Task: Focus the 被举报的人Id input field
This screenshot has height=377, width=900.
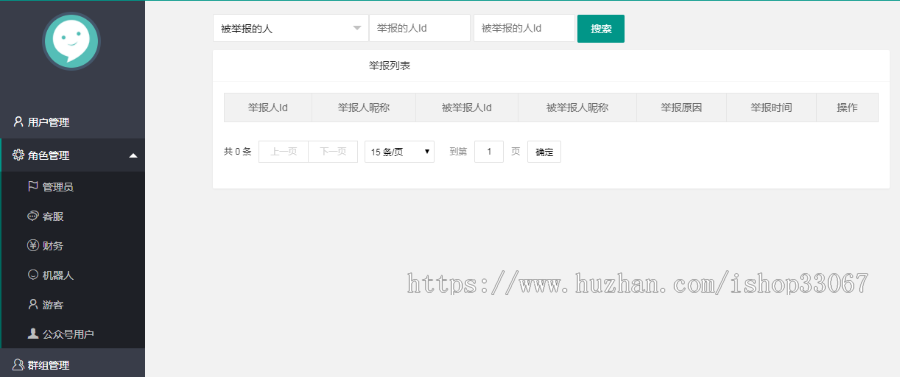Action: (524, 28)
